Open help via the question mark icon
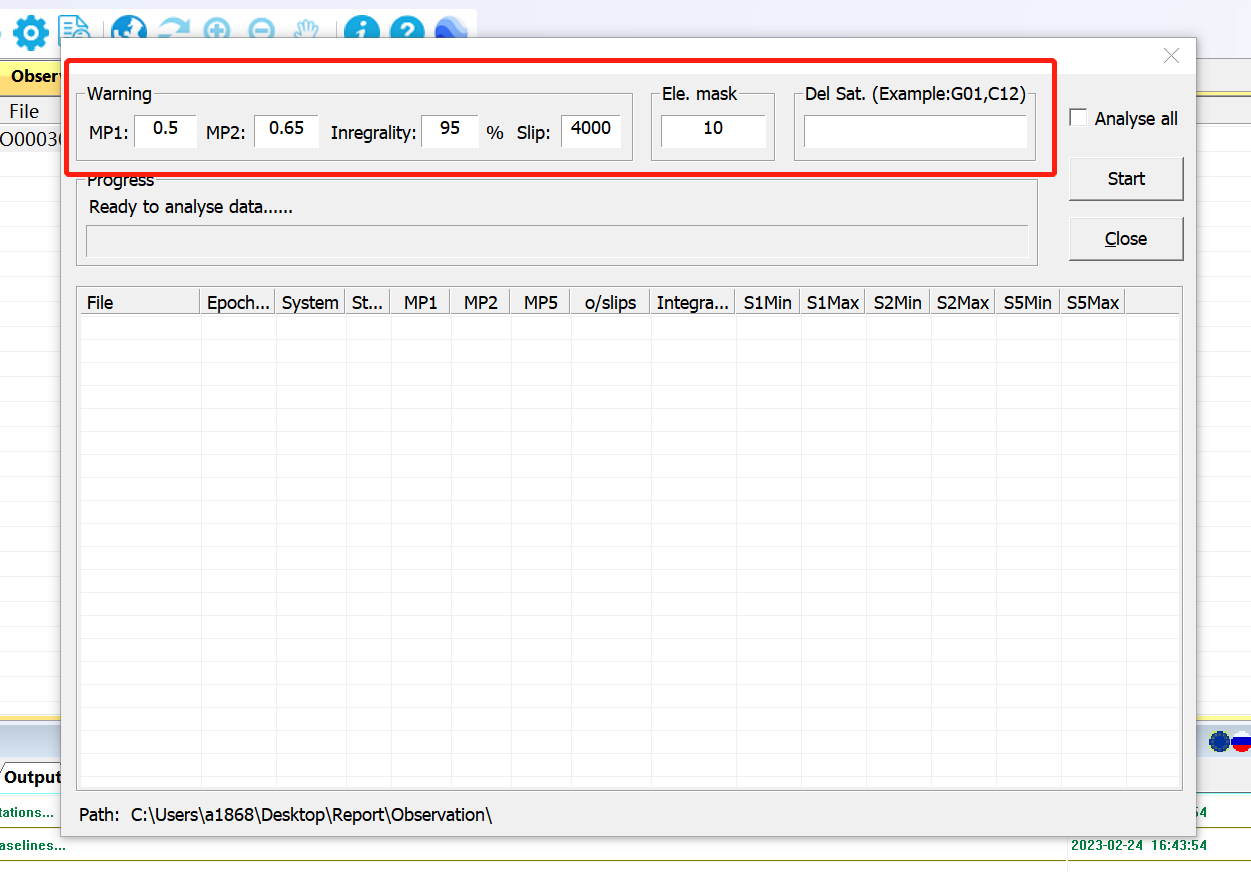 click(x=407, y=31)
